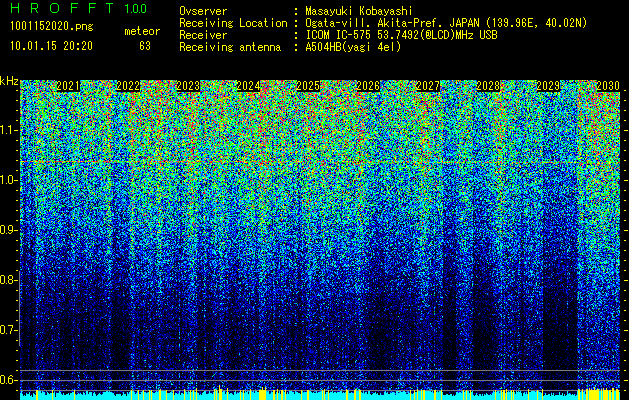Click the 0.7 frequency axis label
The image size is (629, 400).
pos(8,330)
